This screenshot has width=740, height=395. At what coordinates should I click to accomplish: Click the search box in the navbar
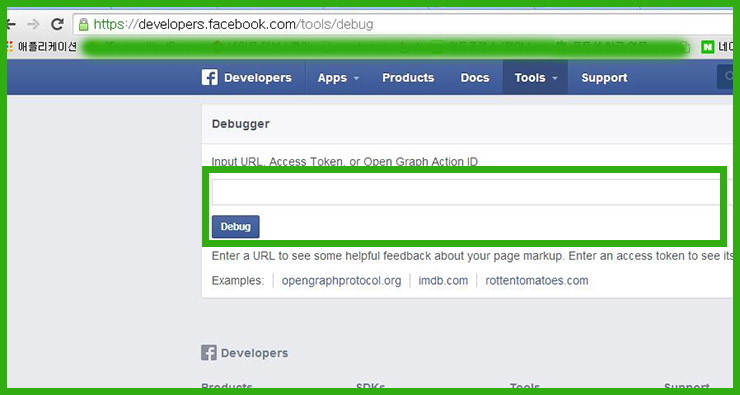(x=725, y=77)
